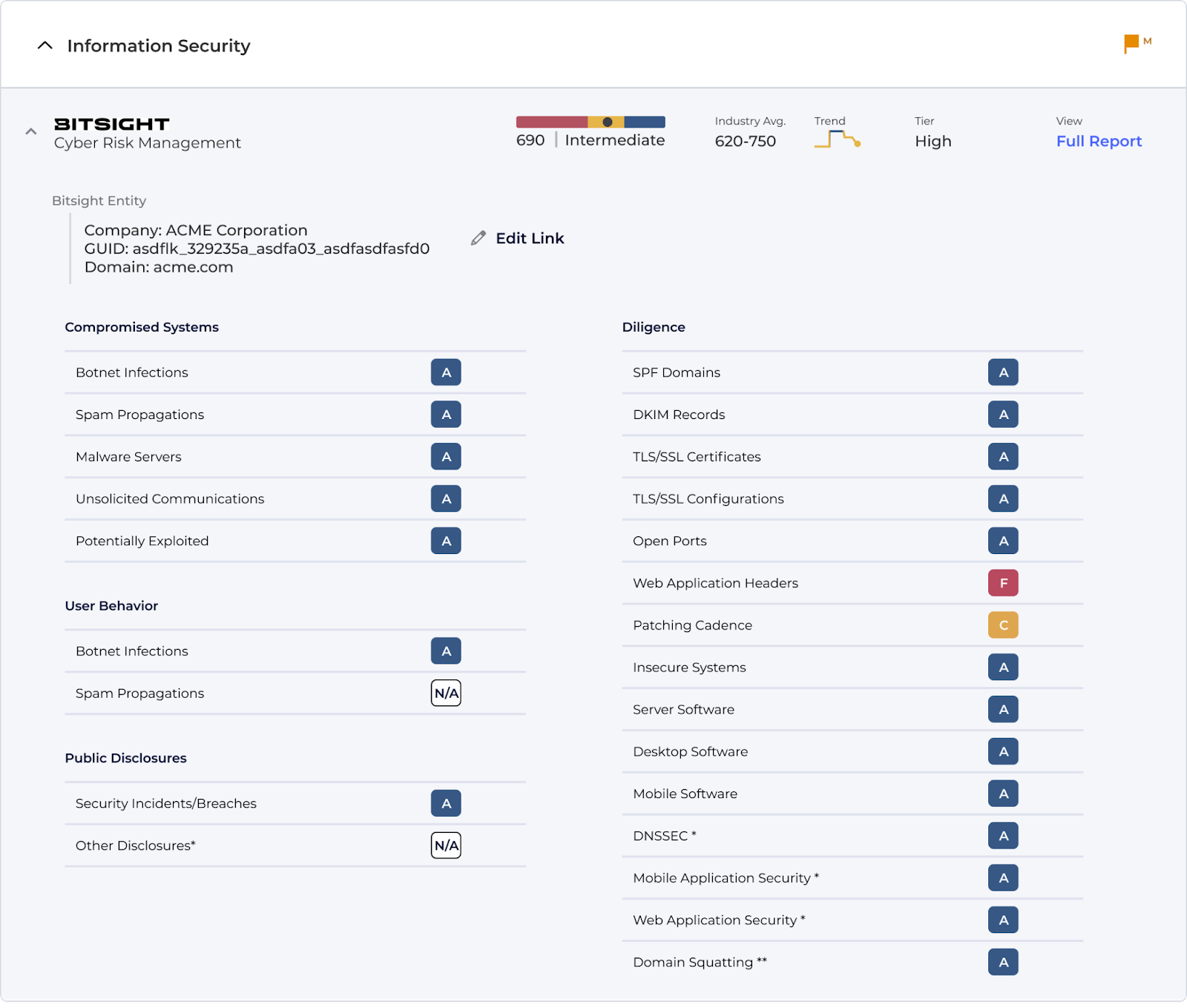
Task: Select the Edit Link pencil icon
Action: (x=478, y=238)
